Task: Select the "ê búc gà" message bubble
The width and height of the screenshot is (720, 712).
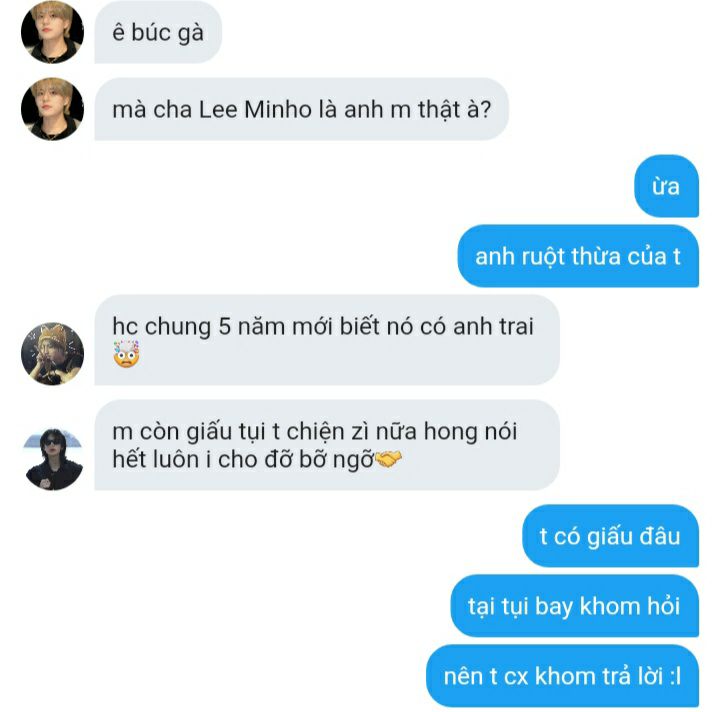Action: pyautogui.click(x=158, y=32)
